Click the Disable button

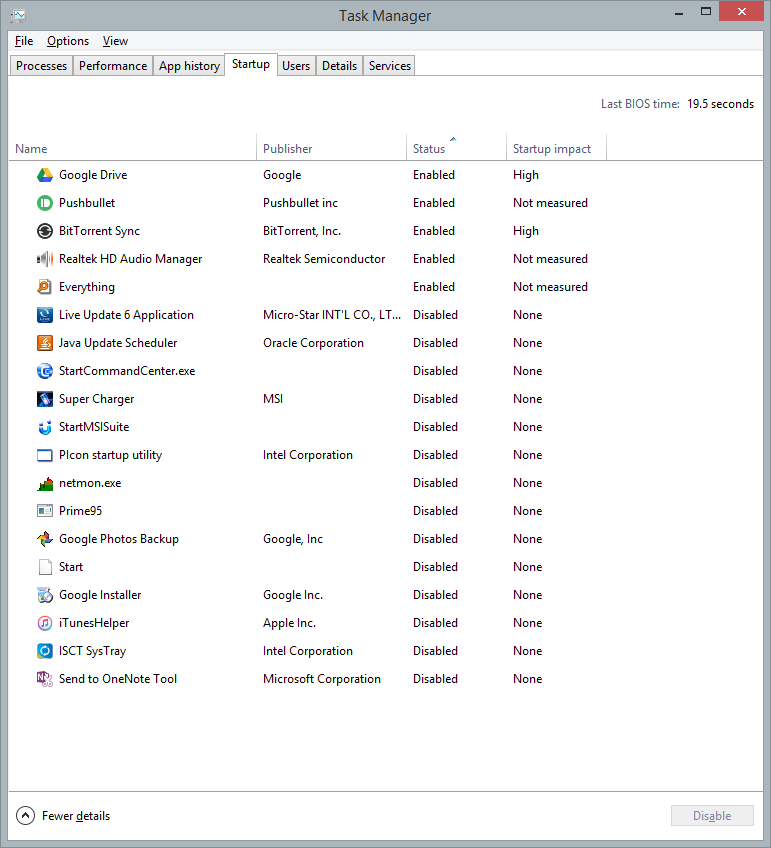tap(712, 816)
